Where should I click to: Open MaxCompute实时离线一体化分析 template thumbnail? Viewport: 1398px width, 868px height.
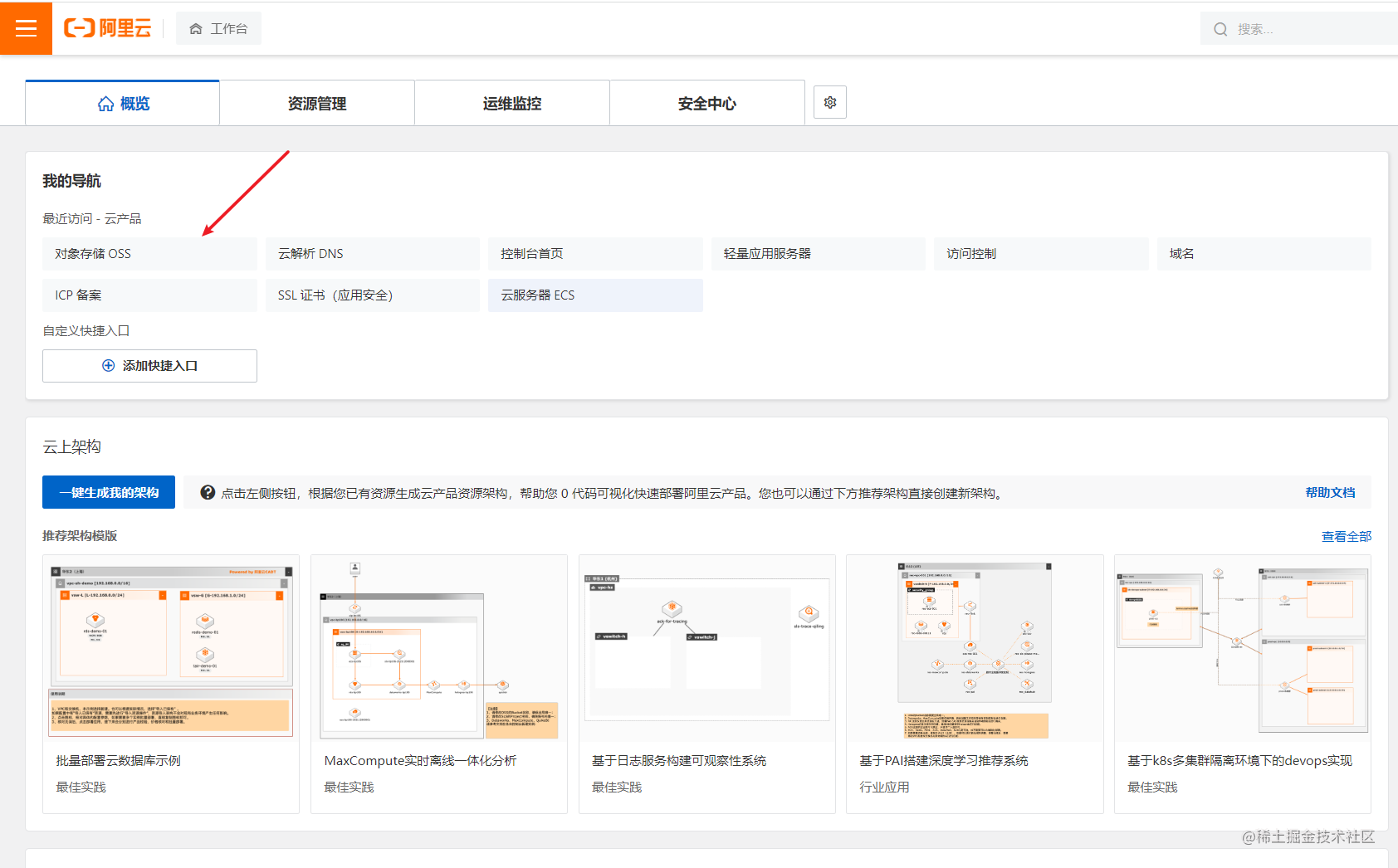[x=439, y=648]
